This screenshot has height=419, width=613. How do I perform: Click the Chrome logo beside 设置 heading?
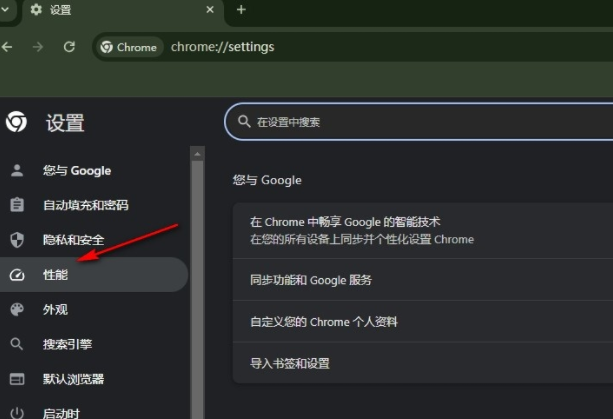16,122
